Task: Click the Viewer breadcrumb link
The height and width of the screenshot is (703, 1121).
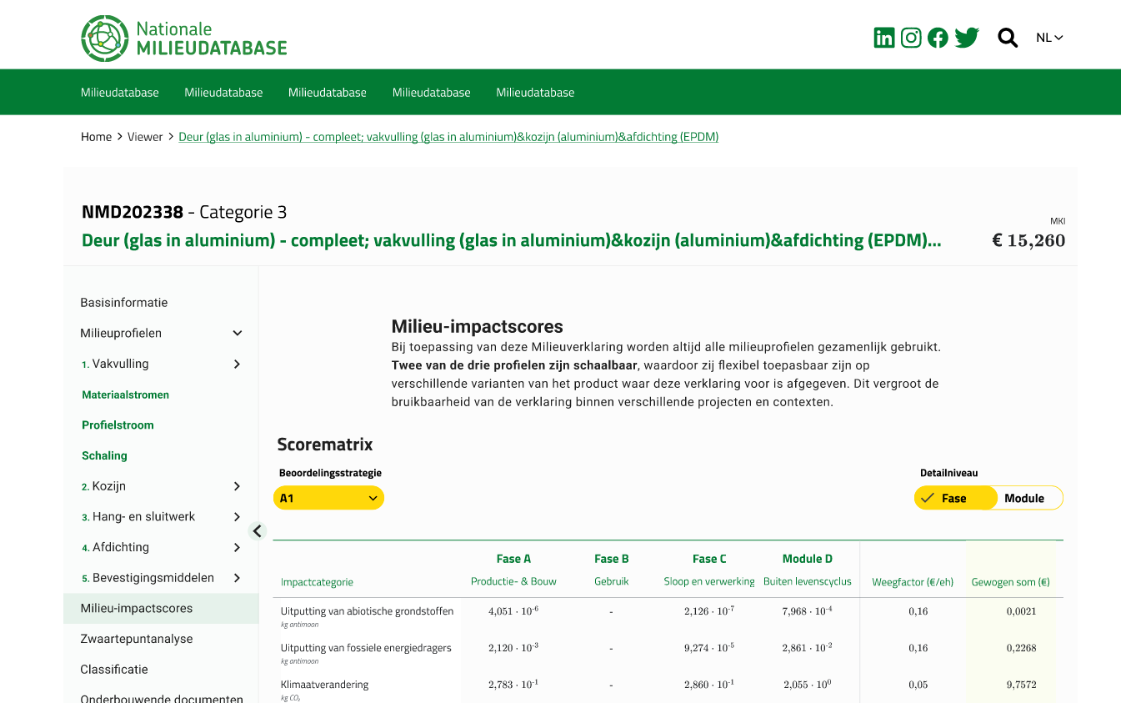Action: pos(144,137)
